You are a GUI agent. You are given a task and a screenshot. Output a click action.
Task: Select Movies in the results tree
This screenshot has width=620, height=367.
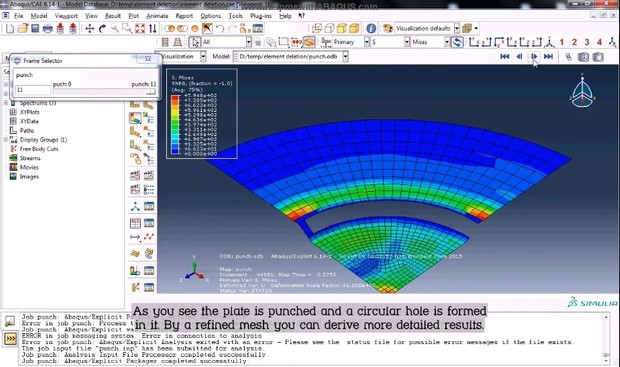click(29, 167)
